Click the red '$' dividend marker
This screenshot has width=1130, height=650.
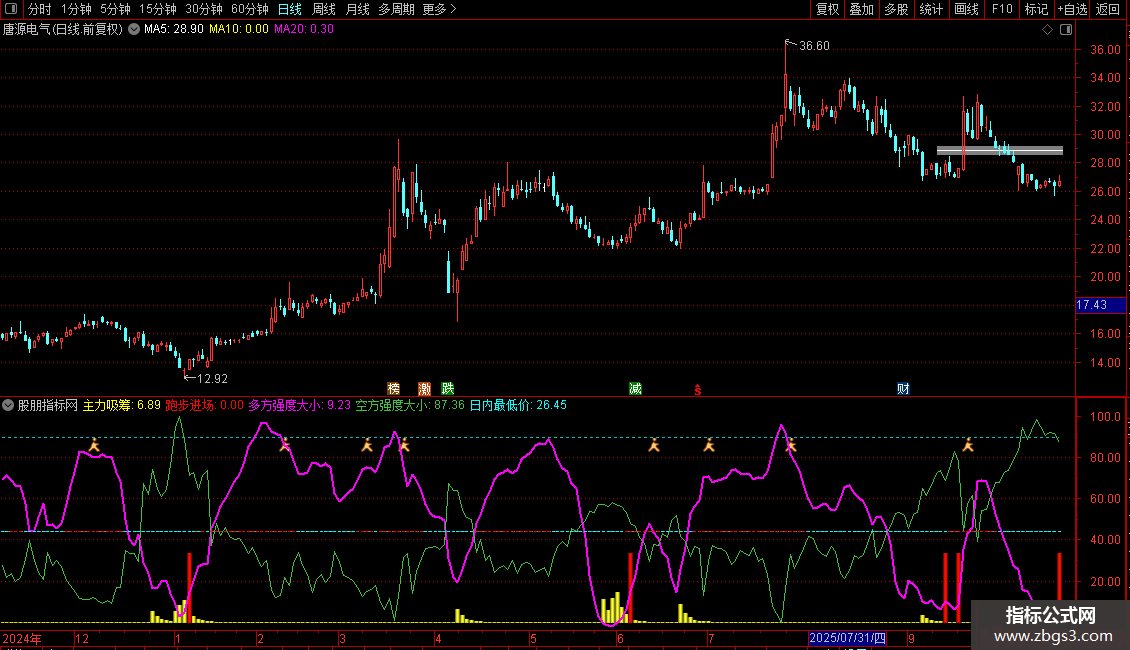[x=697, y=389]
